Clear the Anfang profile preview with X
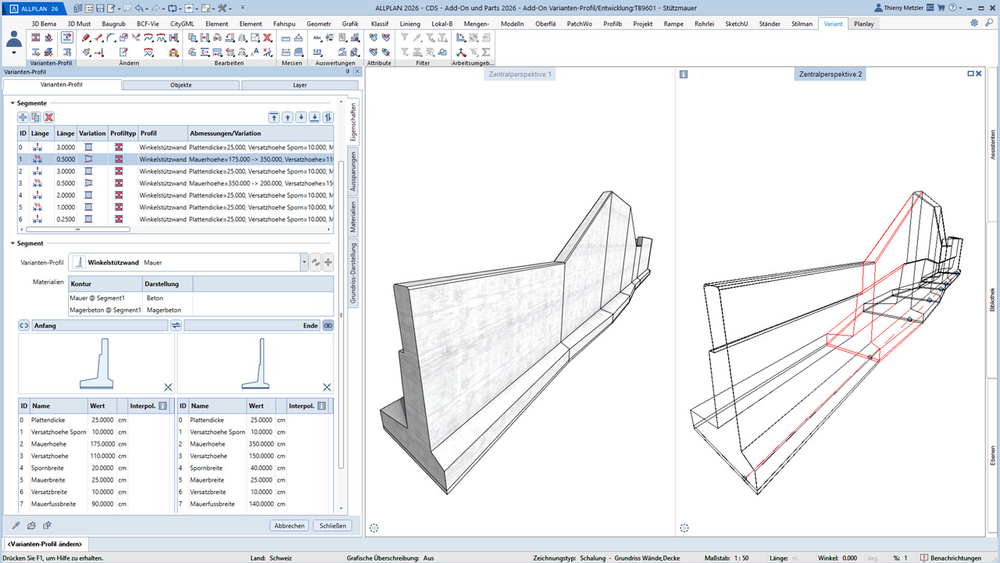Viewport: 1000px width, 563px height. click(168, 387)
